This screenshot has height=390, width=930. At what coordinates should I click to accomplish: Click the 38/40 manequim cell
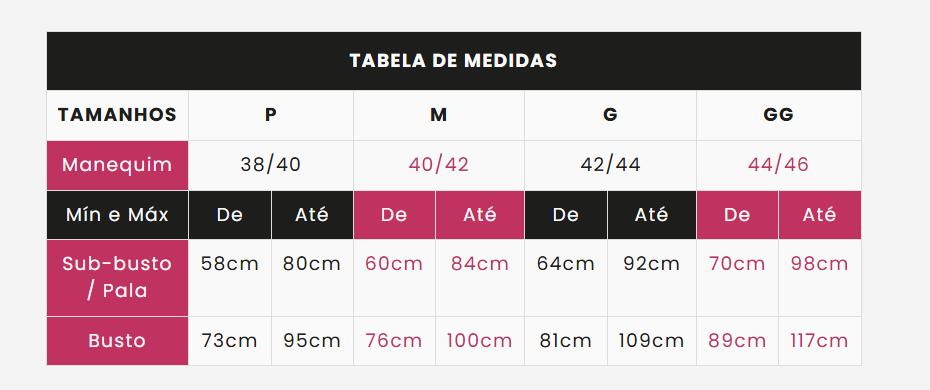pos(271,165)
